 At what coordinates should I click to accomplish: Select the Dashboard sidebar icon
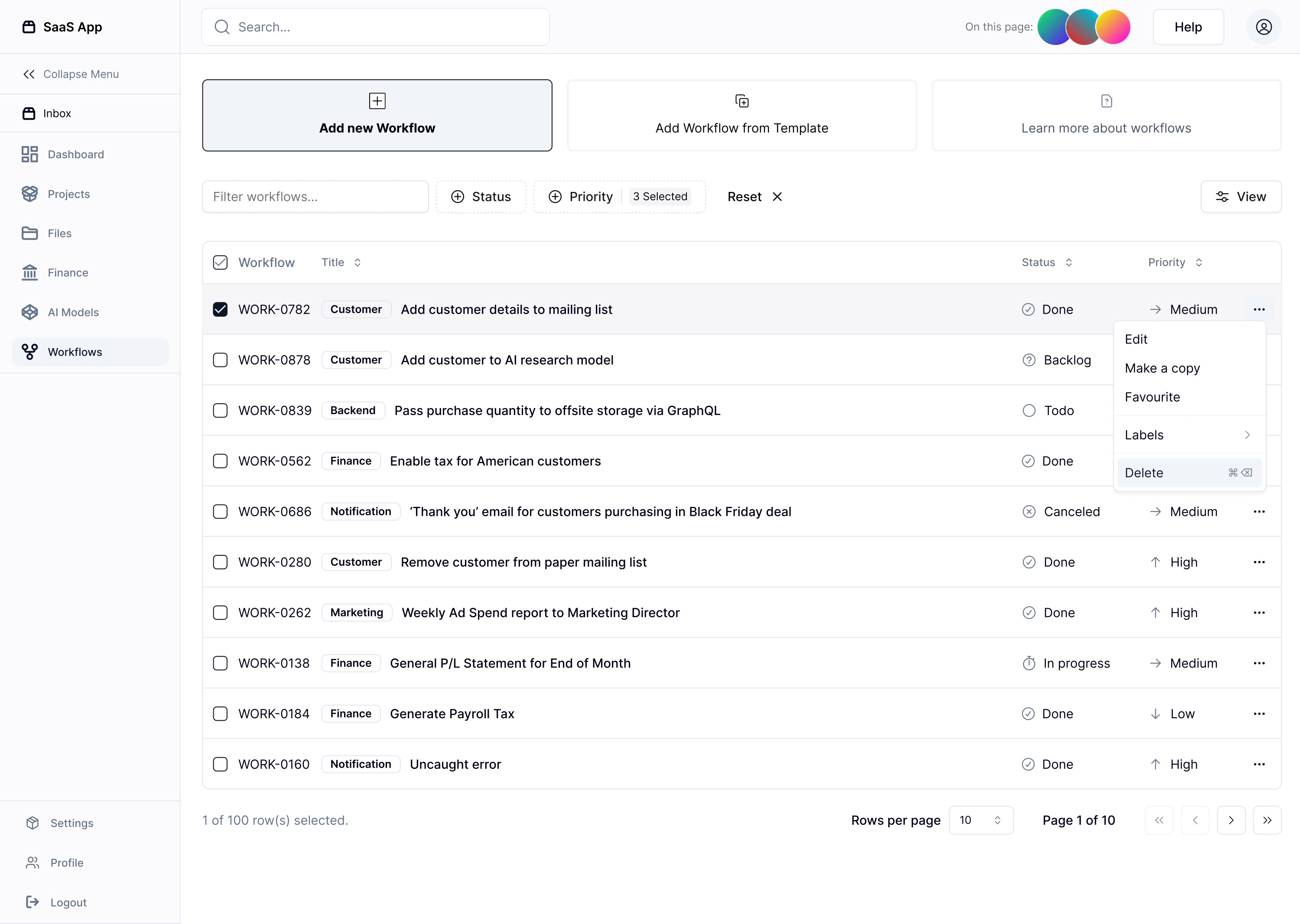point(29,154)
